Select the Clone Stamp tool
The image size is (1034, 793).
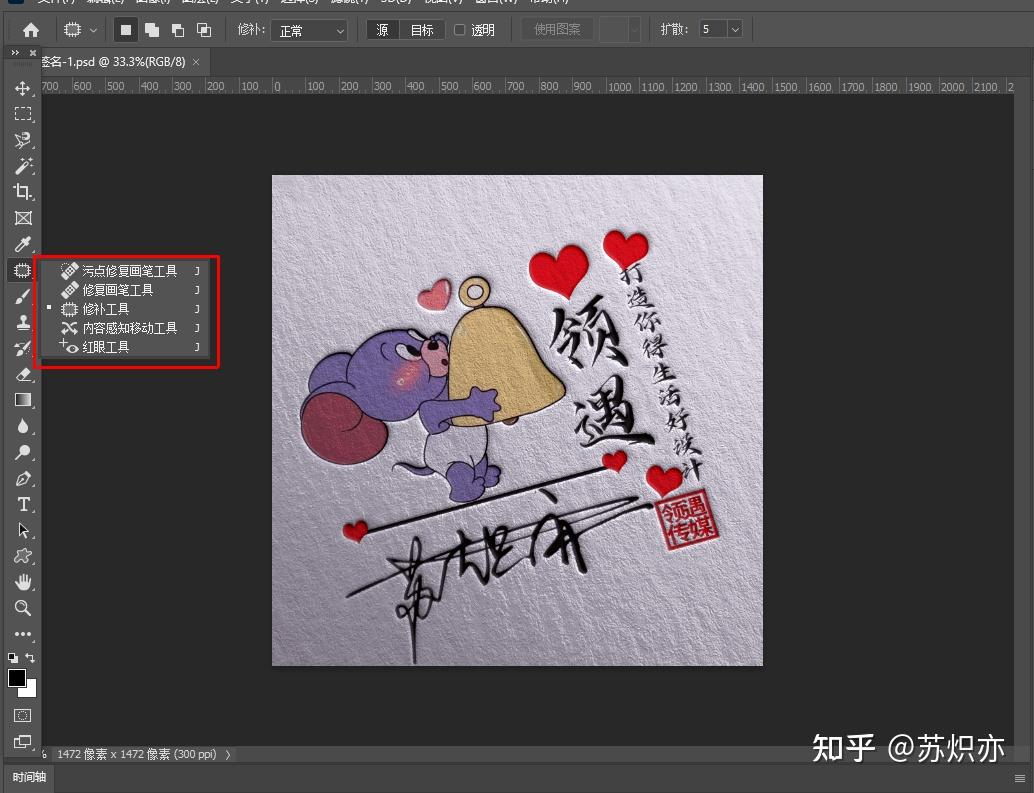22,322
